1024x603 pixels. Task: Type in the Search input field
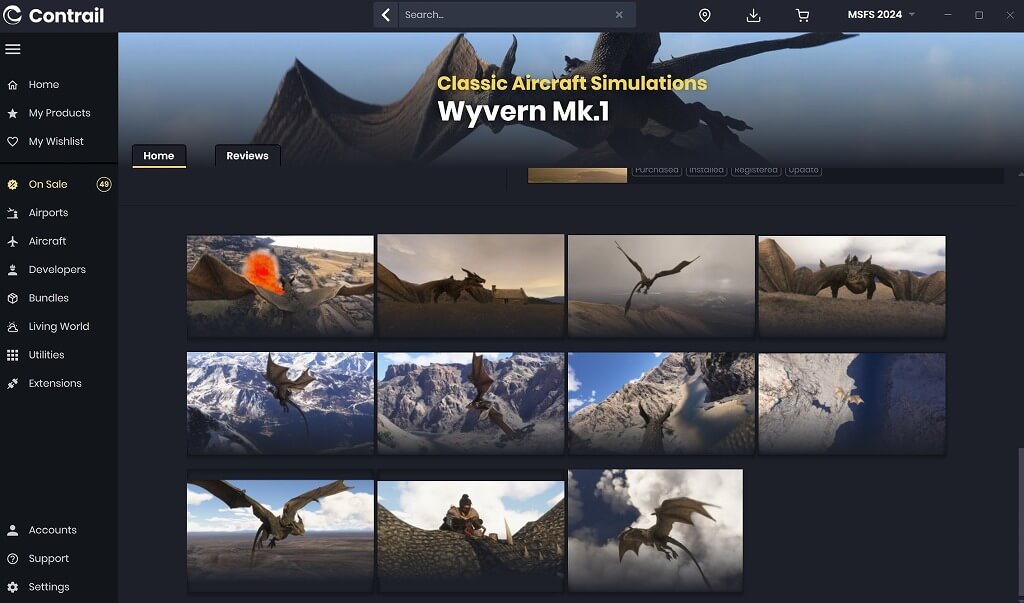tap(505, 15)
